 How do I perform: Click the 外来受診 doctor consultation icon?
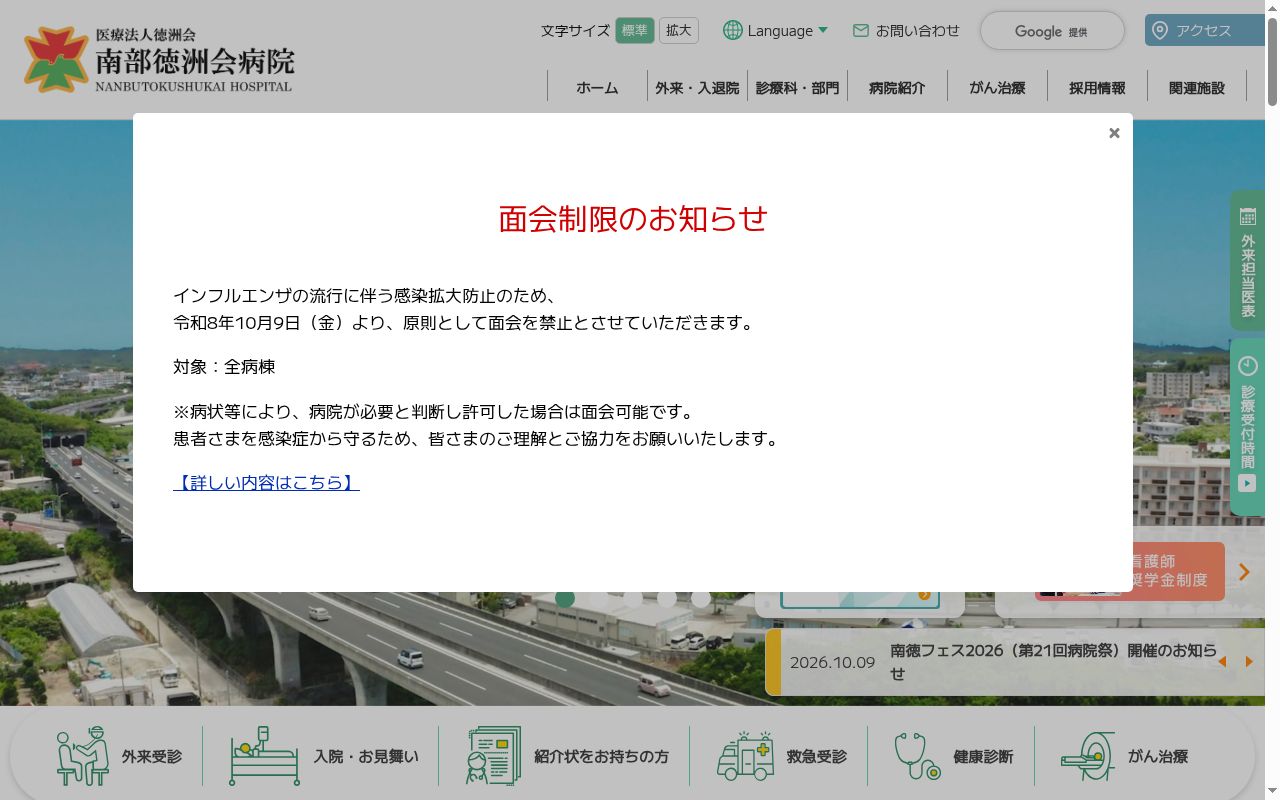(x=82, y=756)
